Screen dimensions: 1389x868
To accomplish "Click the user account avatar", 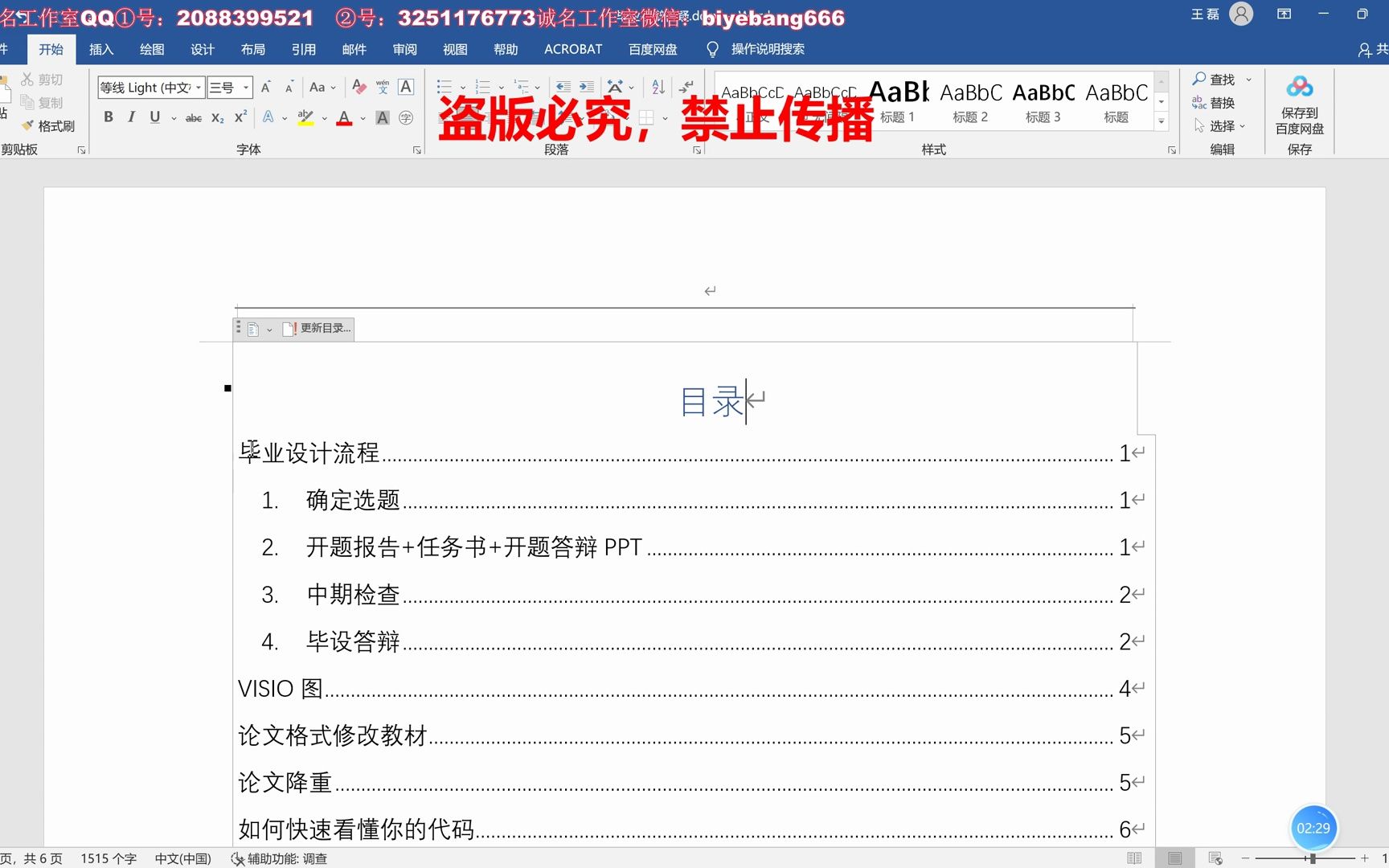I will coord(1241,14).
